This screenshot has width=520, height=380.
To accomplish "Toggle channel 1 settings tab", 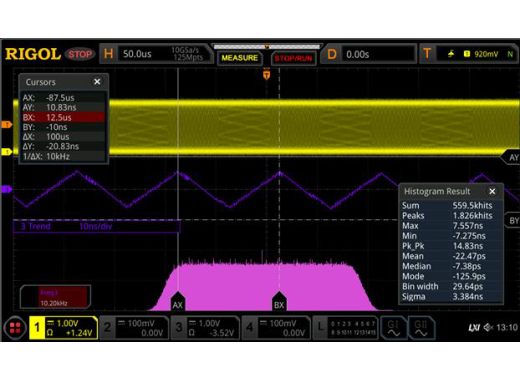I will pyautogui.click(x=63, y=328).
